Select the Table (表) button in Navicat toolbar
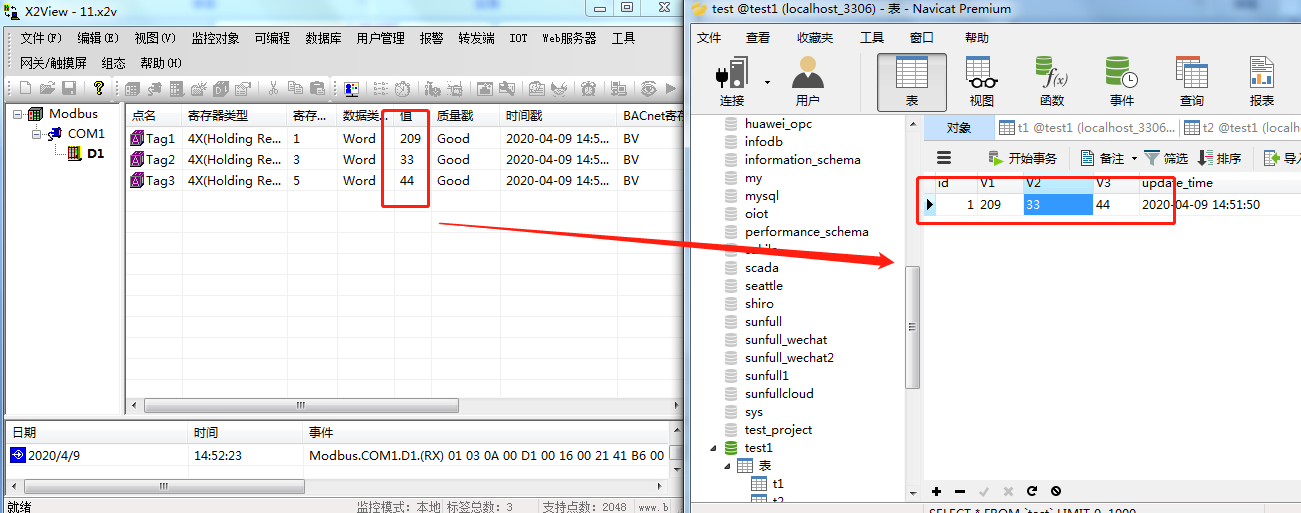1301x513 pixels. (x=912, y=81)
